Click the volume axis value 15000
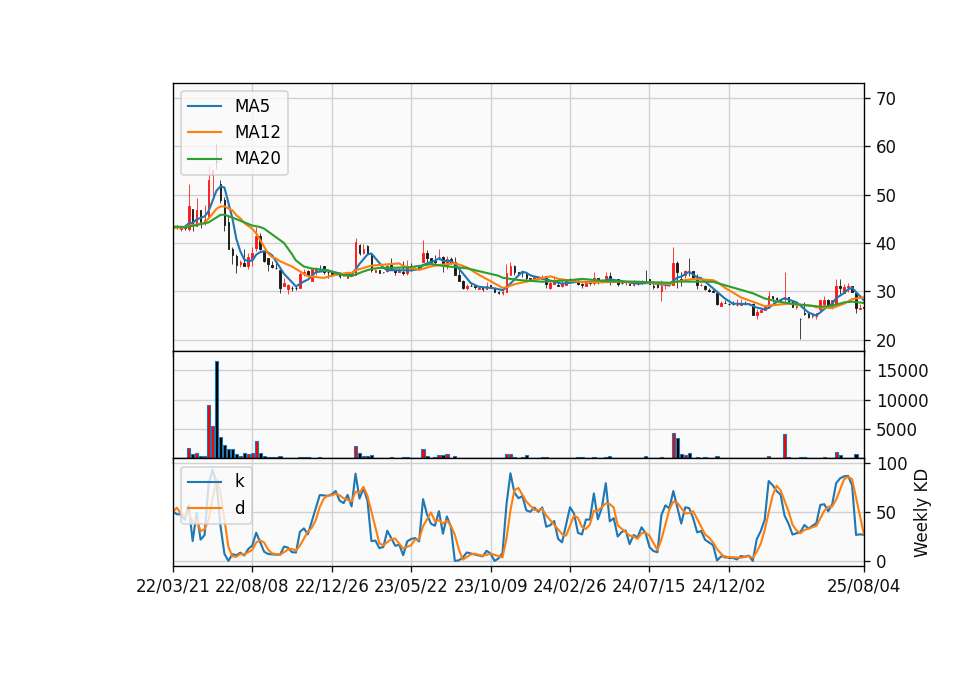This screenshot has width=960, height=690. click(x=902, y=371)
